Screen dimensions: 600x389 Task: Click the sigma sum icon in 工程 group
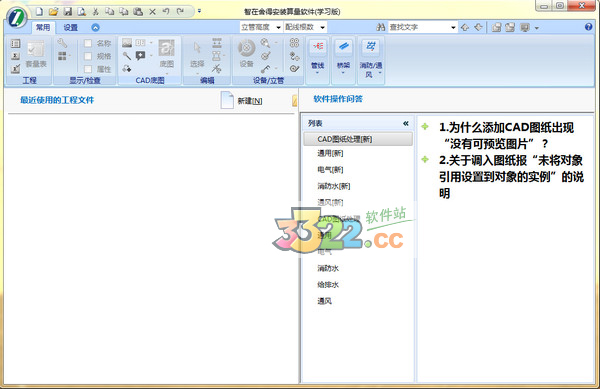pos(15,56)
